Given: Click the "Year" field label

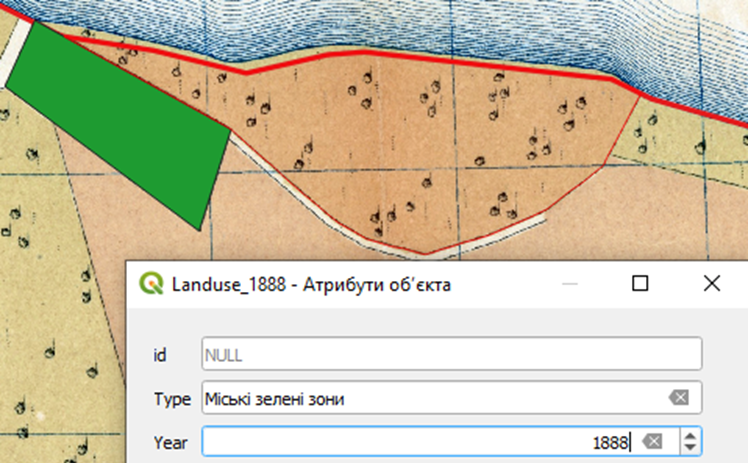Looking at the screenshot, I should click(171, 441).
